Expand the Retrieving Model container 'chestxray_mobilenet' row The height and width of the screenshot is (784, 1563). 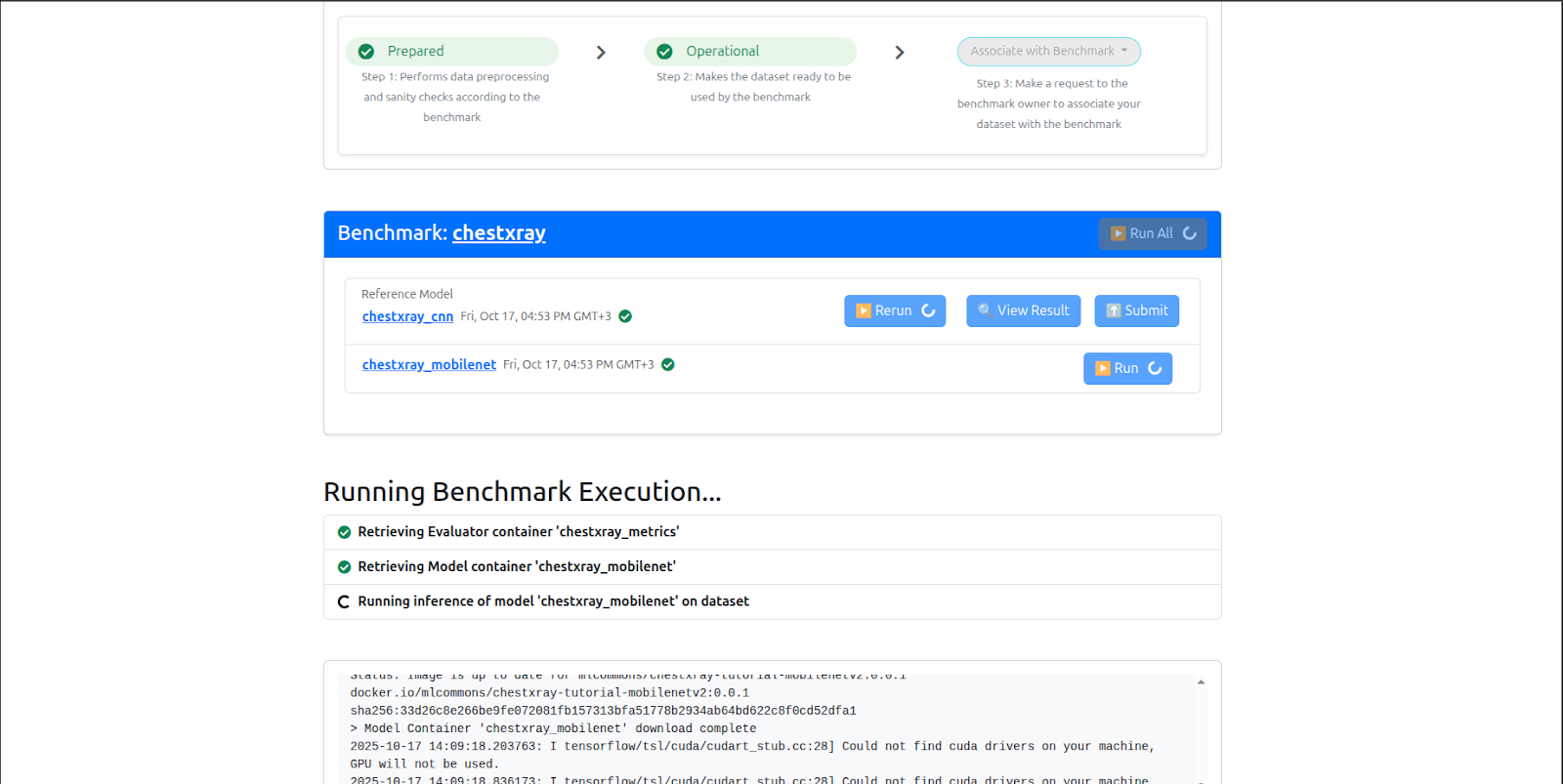pyautogui.click(x=772, y=567)
